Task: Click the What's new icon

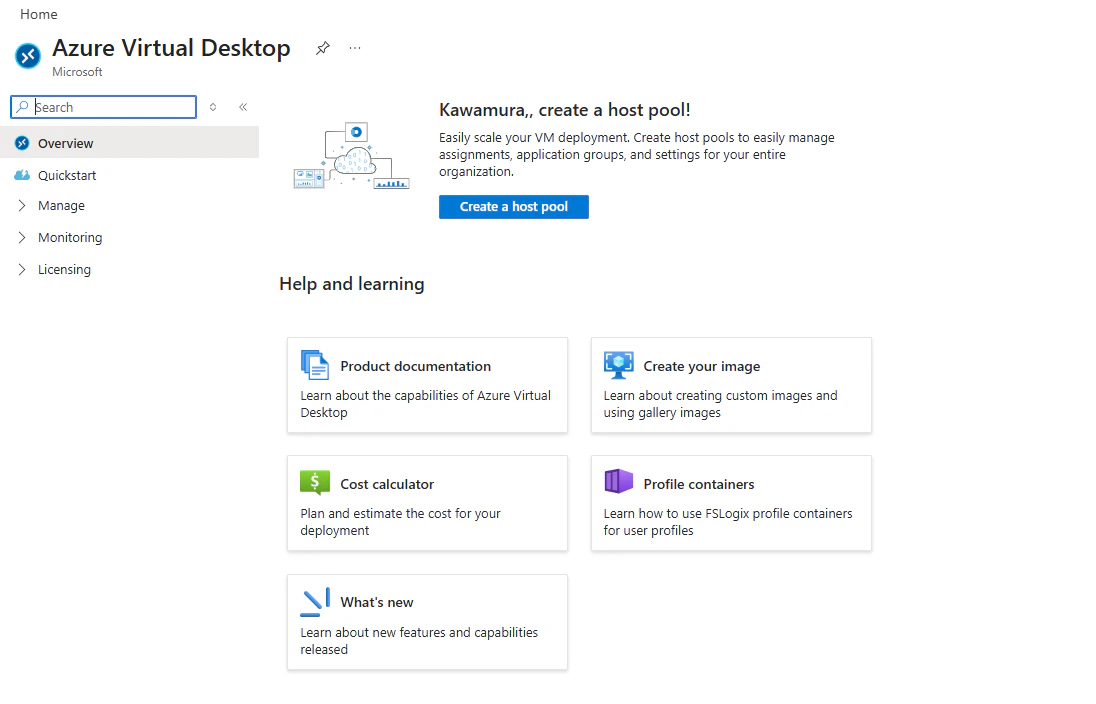Action: 315,602
